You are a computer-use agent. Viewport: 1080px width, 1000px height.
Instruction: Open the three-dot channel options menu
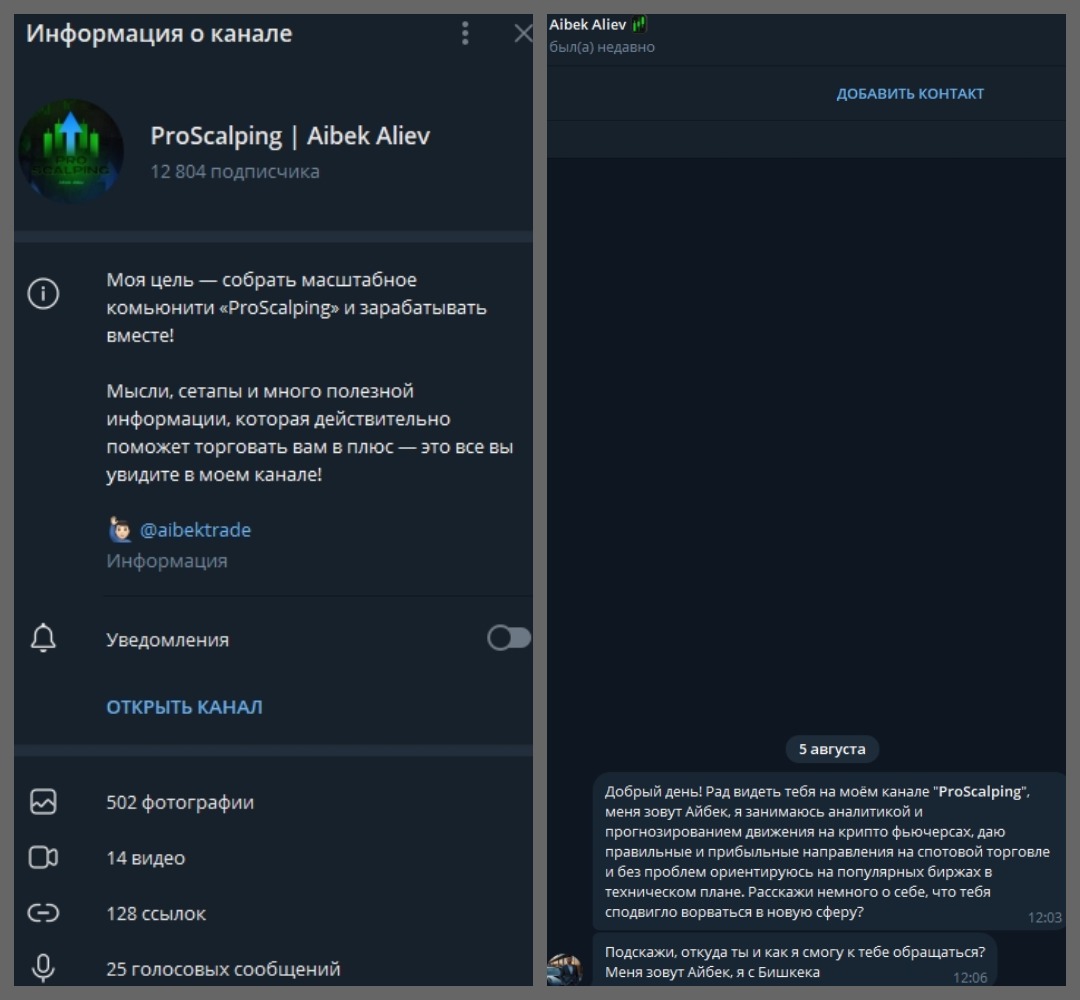click(465, 34)
